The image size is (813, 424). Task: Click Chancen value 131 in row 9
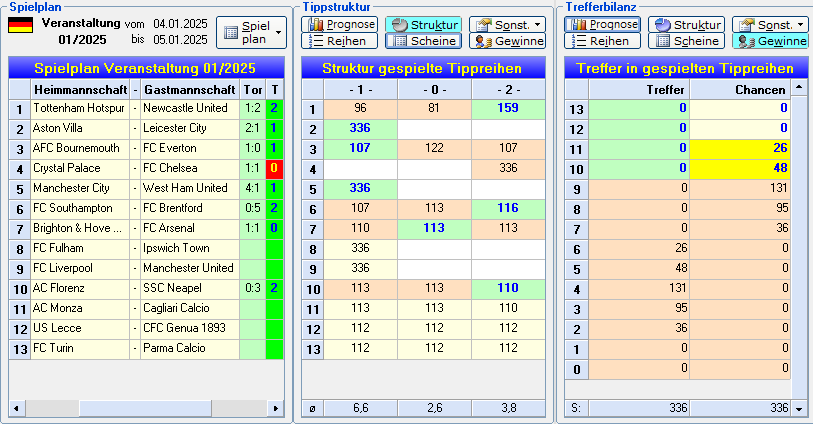[740, 189]
